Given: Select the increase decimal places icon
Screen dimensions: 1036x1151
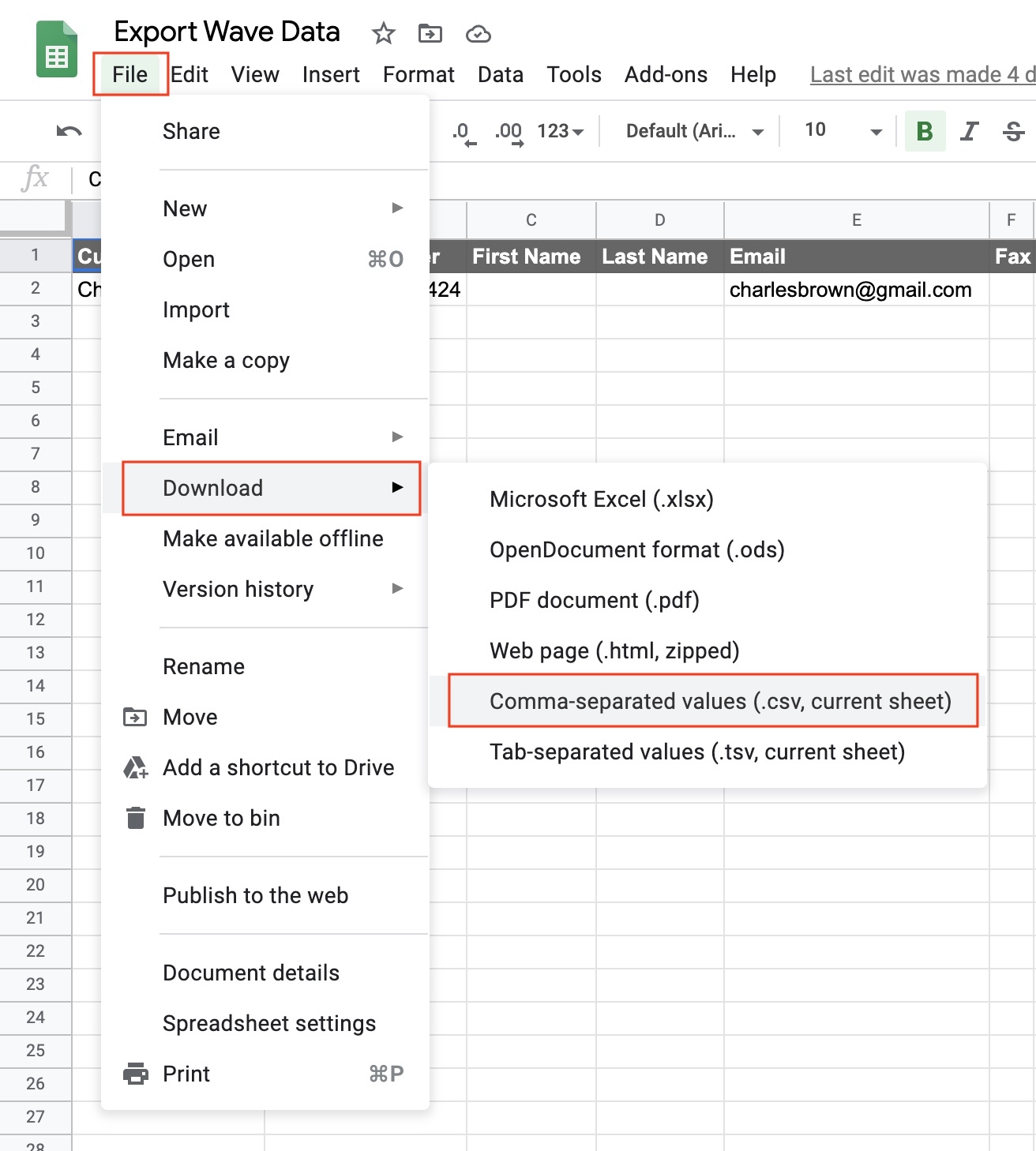Looking at the screenshot, I should pos(509,131).
